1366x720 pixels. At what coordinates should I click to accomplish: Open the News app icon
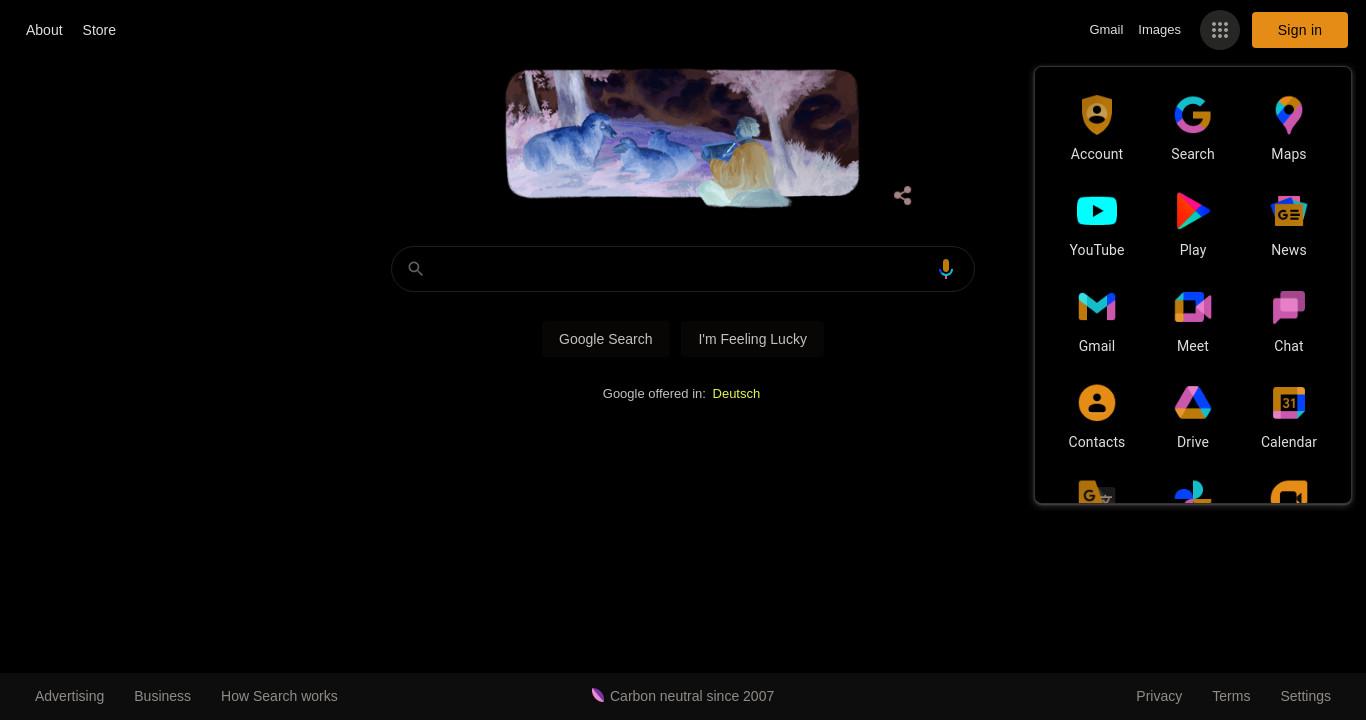pos(1289,211)
